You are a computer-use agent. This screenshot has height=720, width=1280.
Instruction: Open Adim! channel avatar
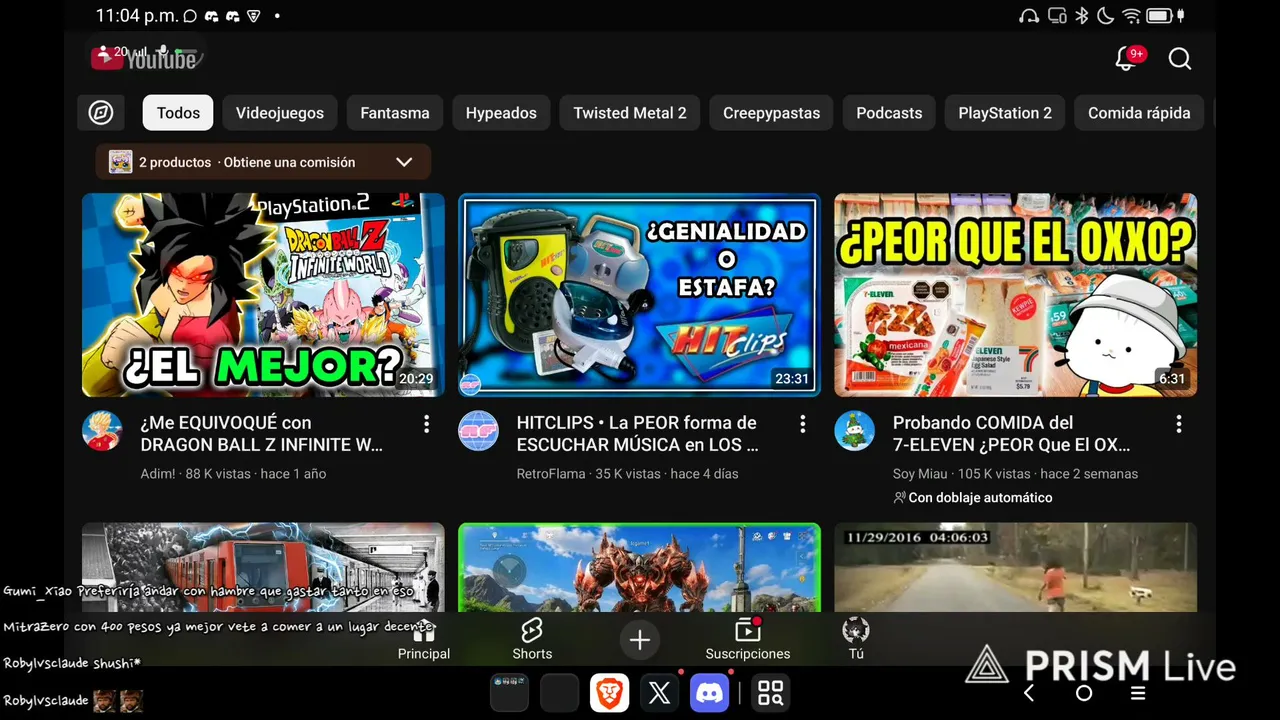[x=102, y=431]
